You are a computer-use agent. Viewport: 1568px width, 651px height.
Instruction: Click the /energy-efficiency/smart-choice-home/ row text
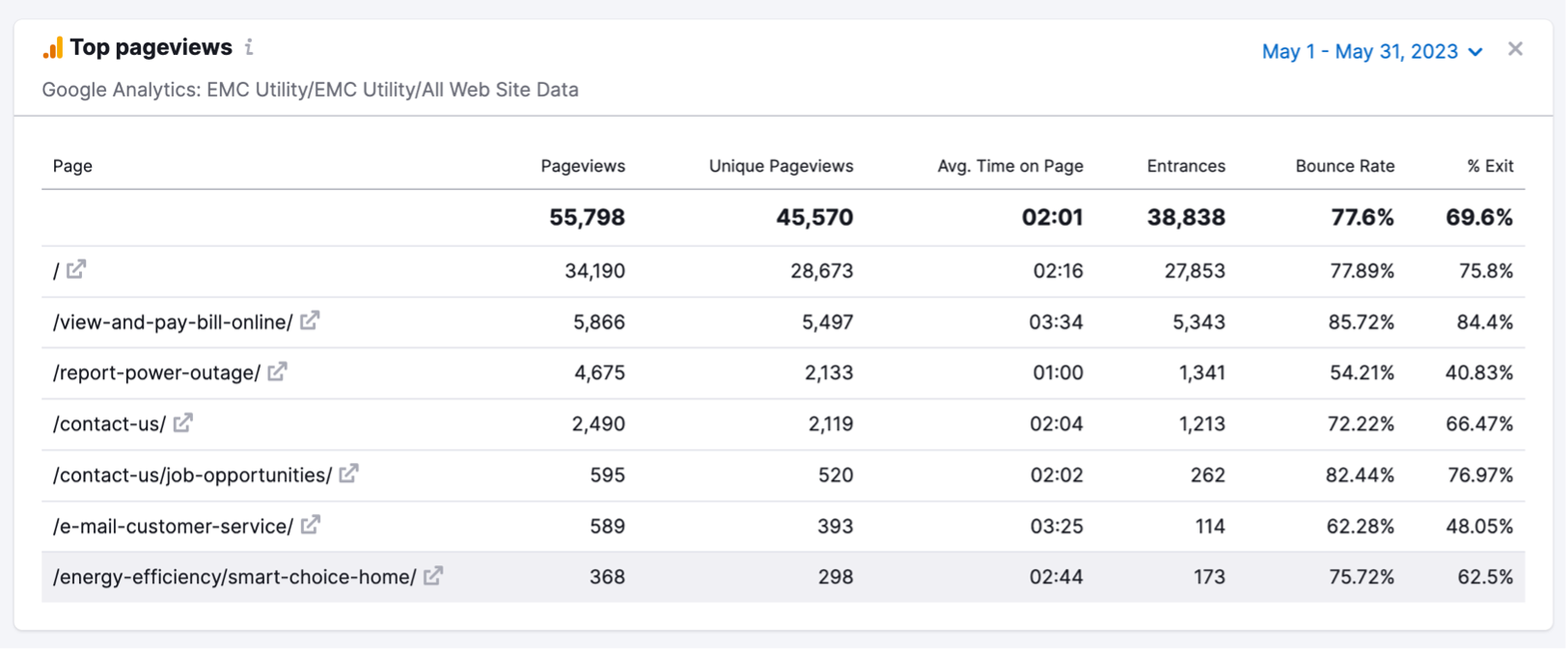[x=234, y=577]
